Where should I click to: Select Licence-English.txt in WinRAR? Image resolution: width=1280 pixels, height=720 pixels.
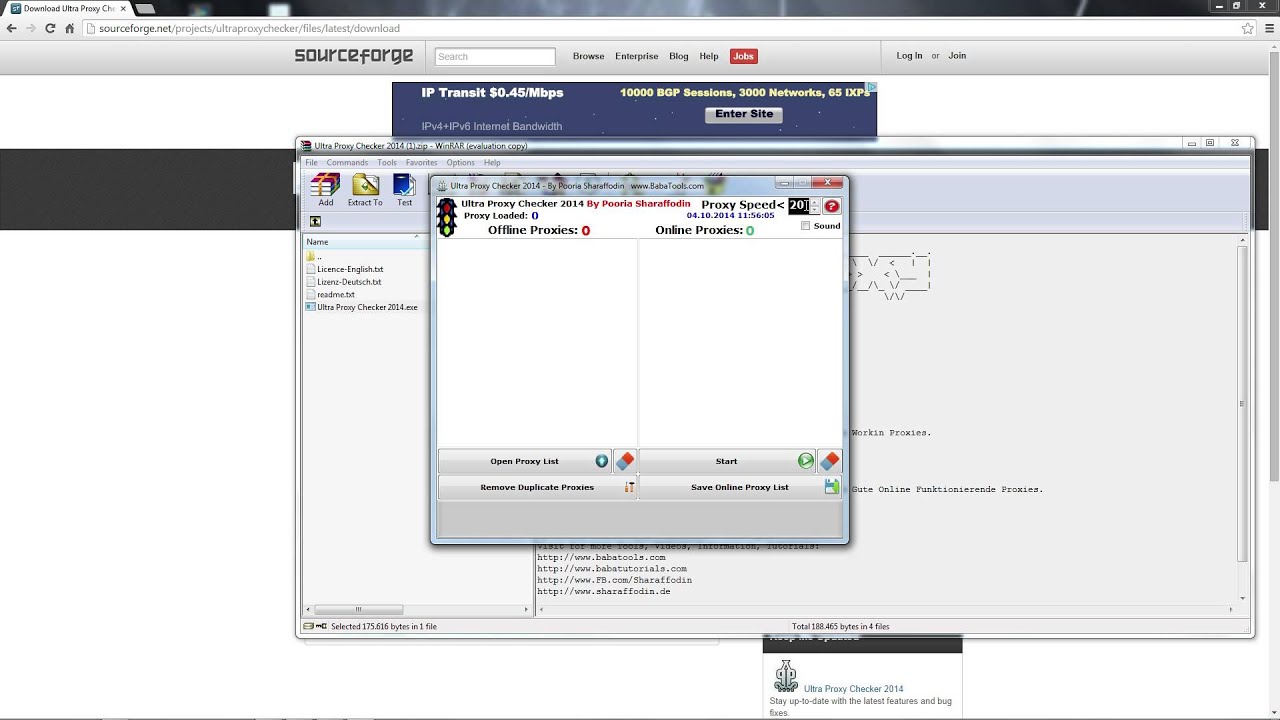[350, 269]
